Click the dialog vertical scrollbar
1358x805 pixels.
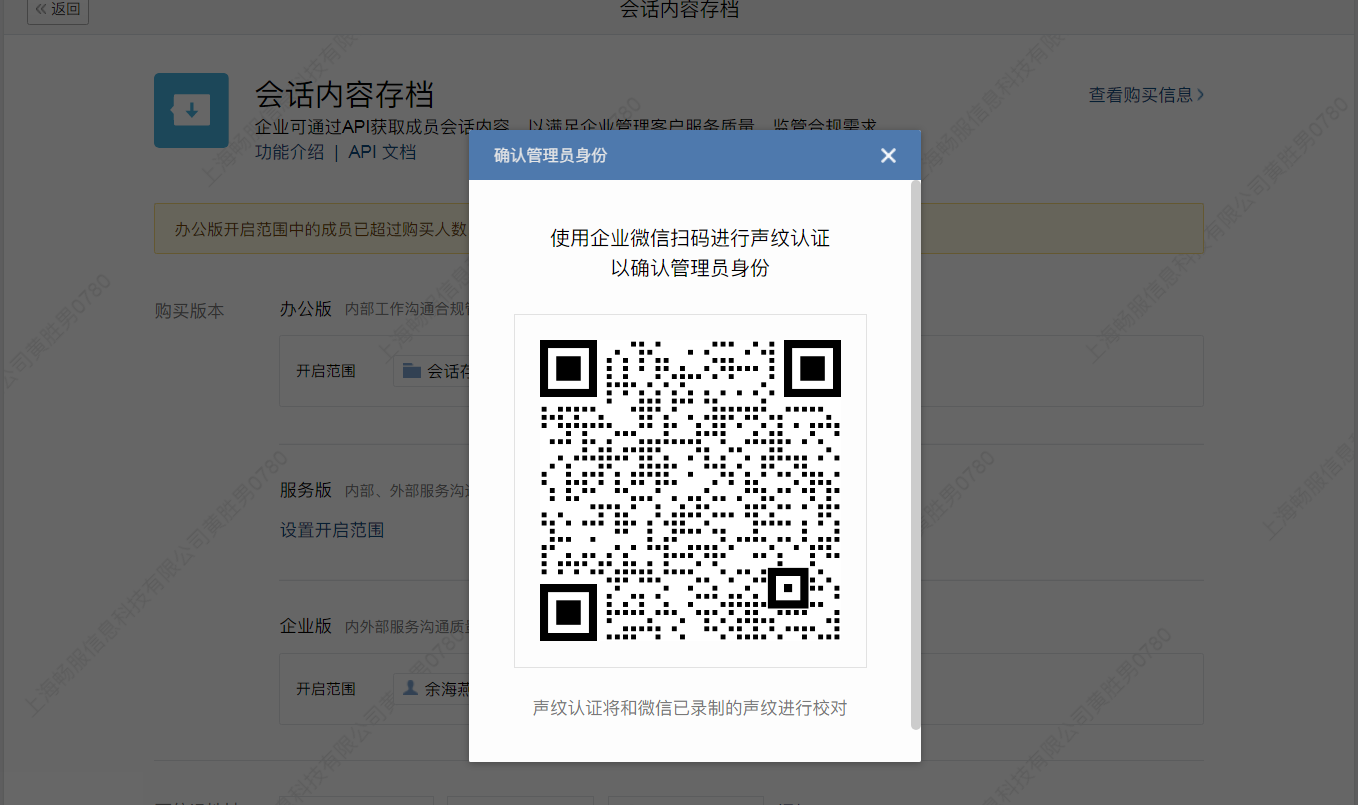(x=915, y=455)
